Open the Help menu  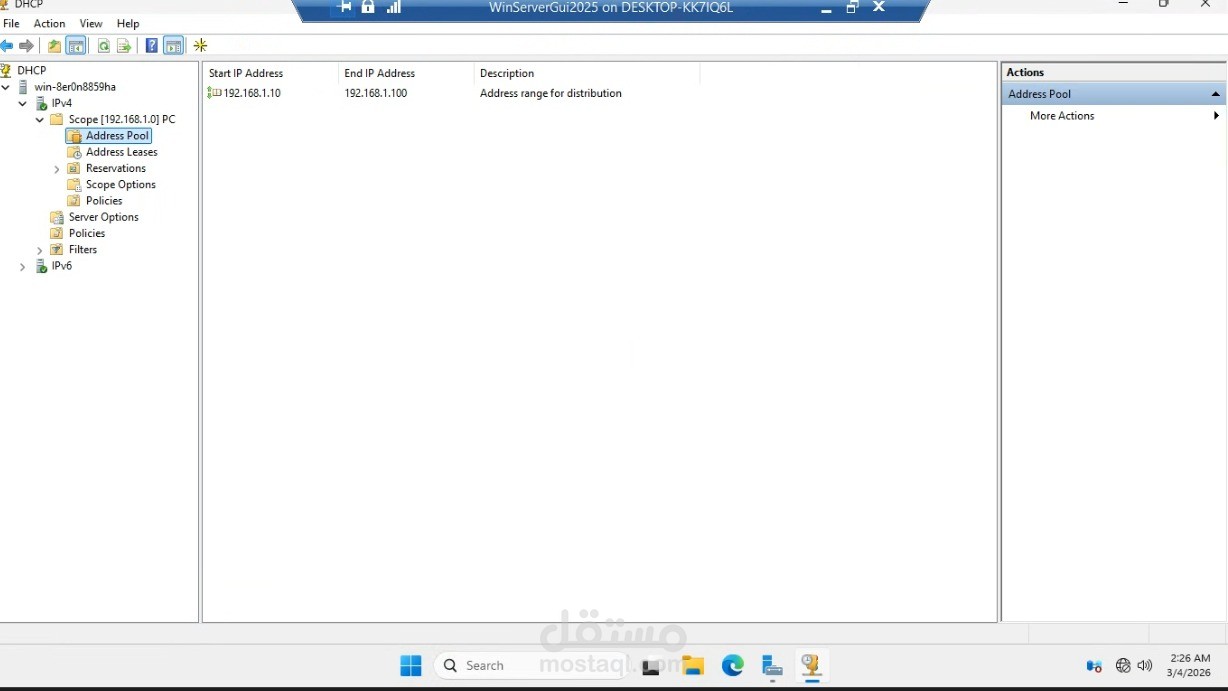coord(128,23)
